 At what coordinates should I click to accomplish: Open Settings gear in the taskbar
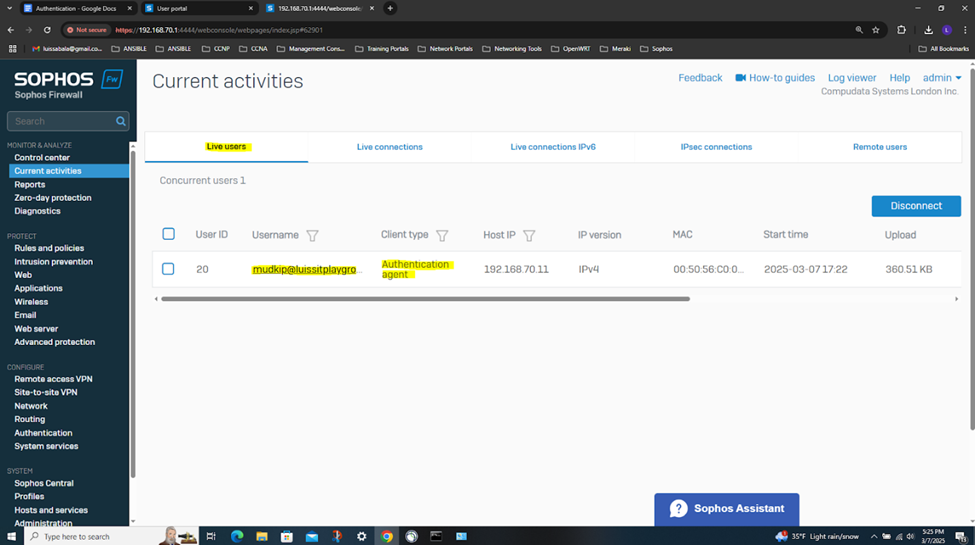[x=362, y=536]
